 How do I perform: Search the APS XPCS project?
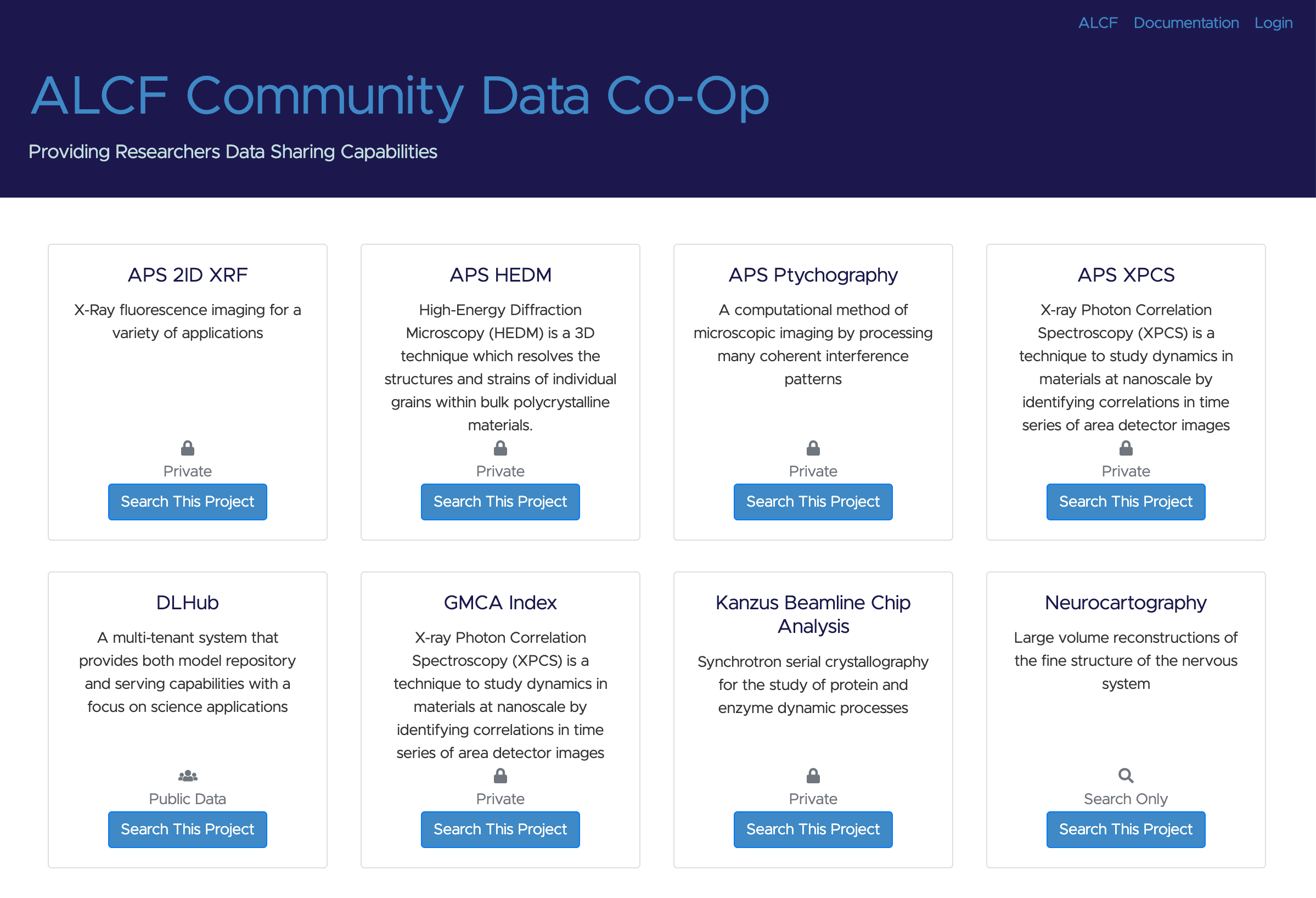coord(1125,502)
